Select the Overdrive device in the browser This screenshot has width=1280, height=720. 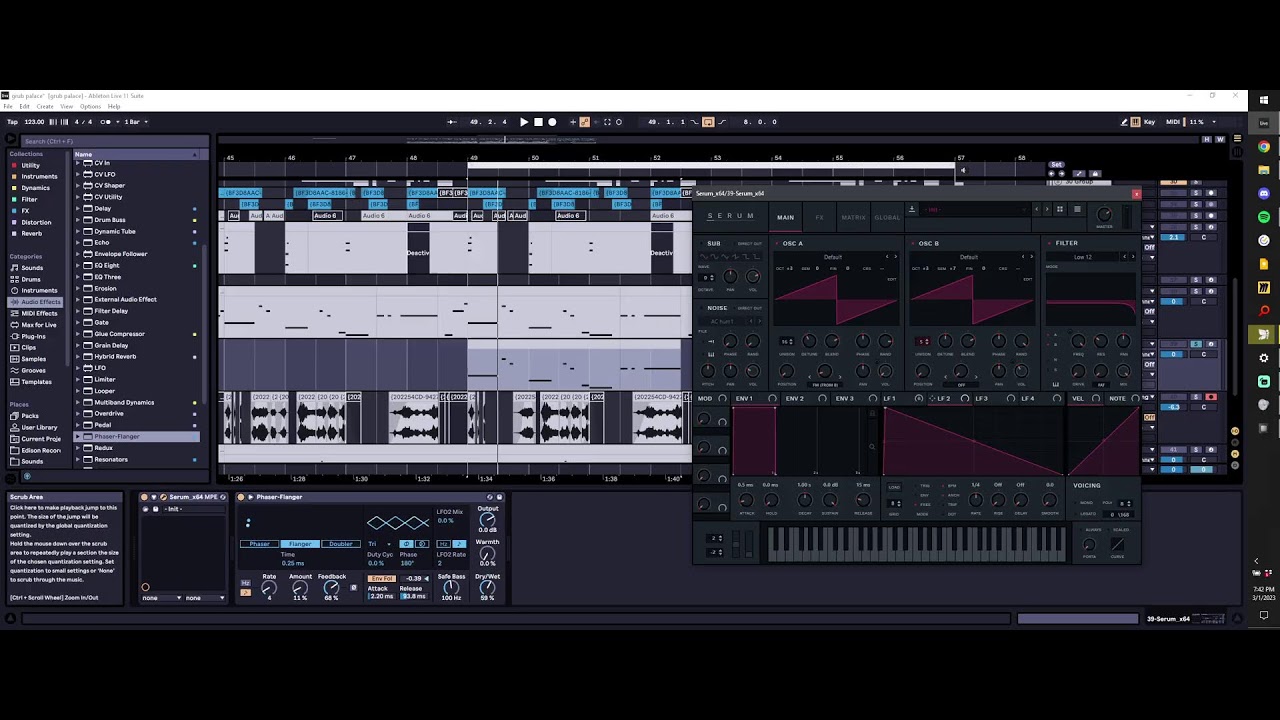coord(109,414)
